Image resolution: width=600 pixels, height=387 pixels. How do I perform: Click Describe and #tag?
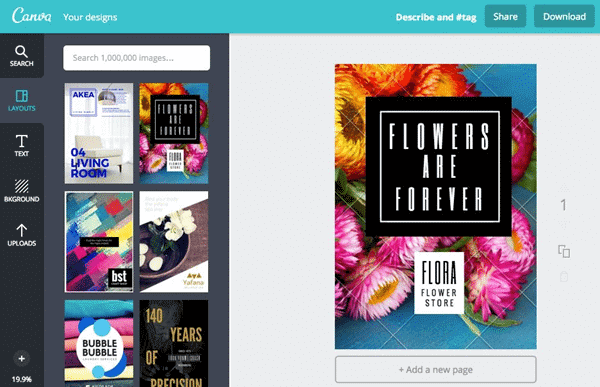tap(436, 17)
